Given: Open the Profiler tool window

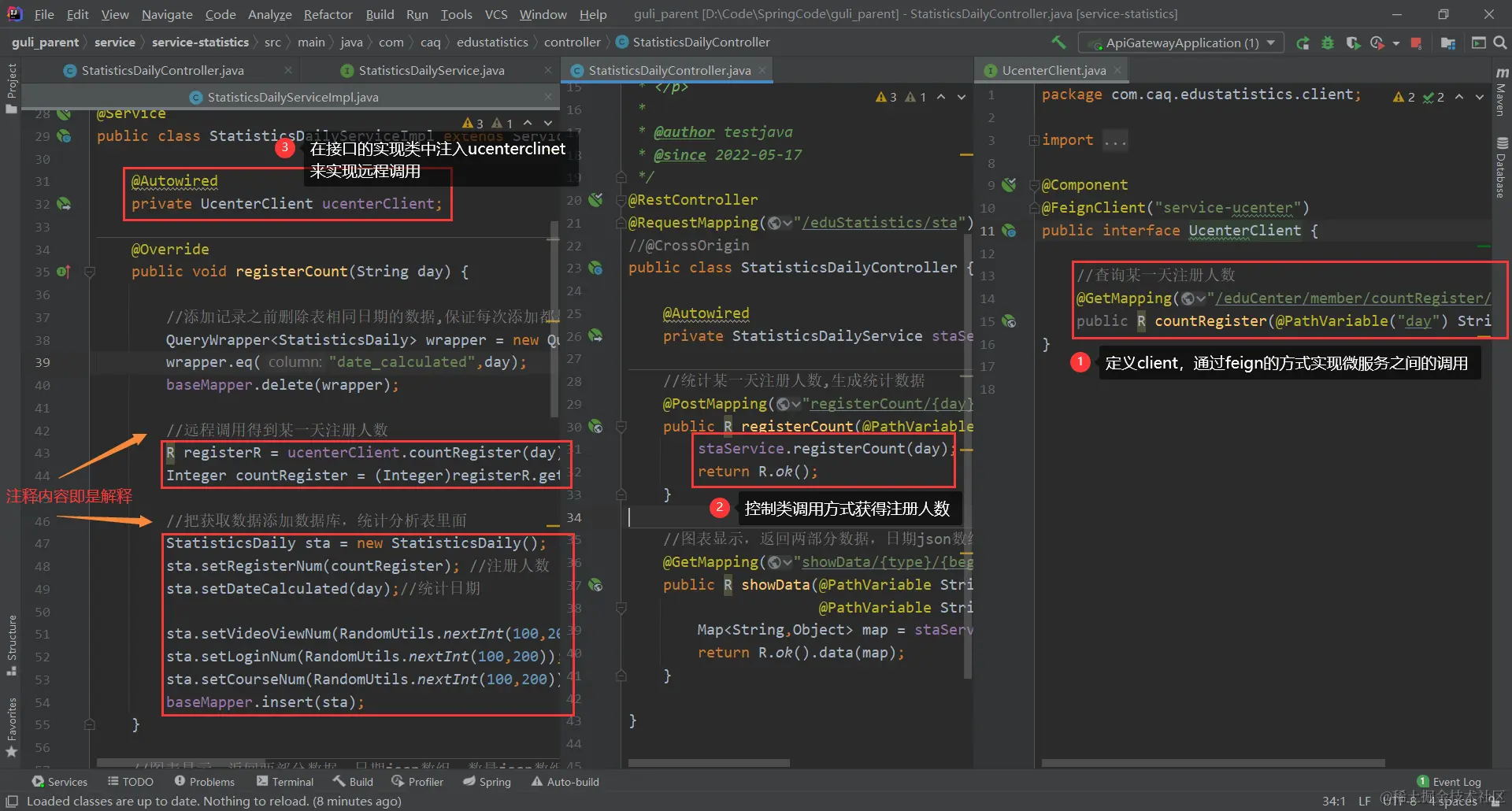Looking at the screenshot, I should point(417,782).
